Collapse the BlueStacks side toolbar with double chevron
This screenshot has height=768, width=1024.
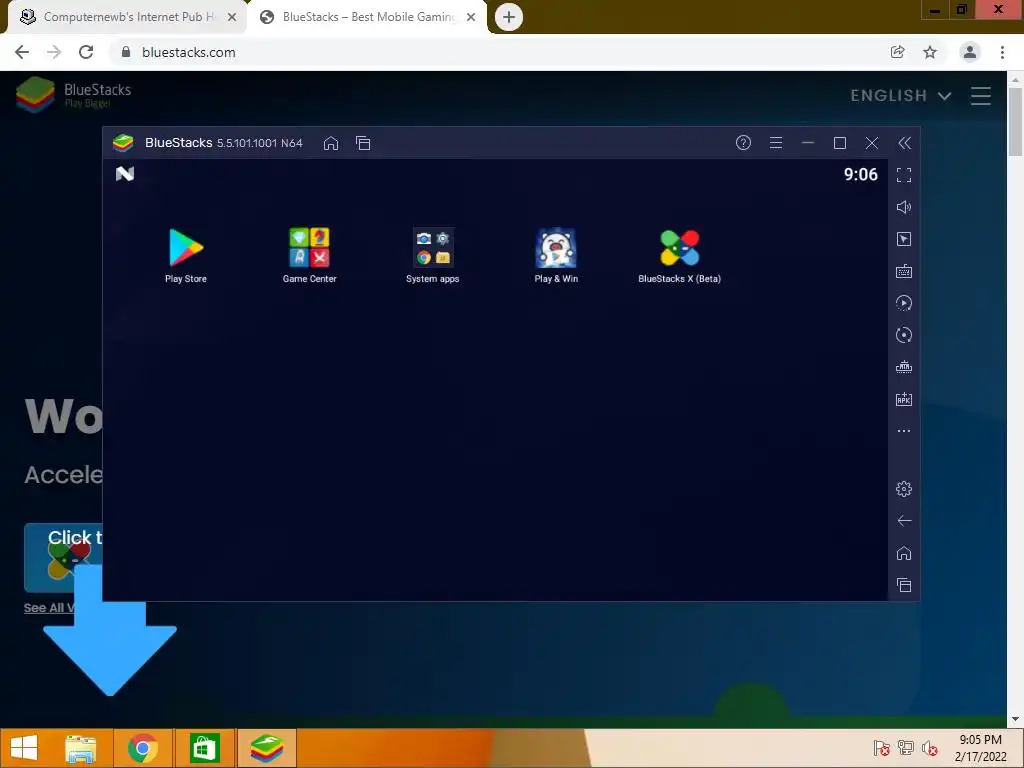(x=904, y=143)
